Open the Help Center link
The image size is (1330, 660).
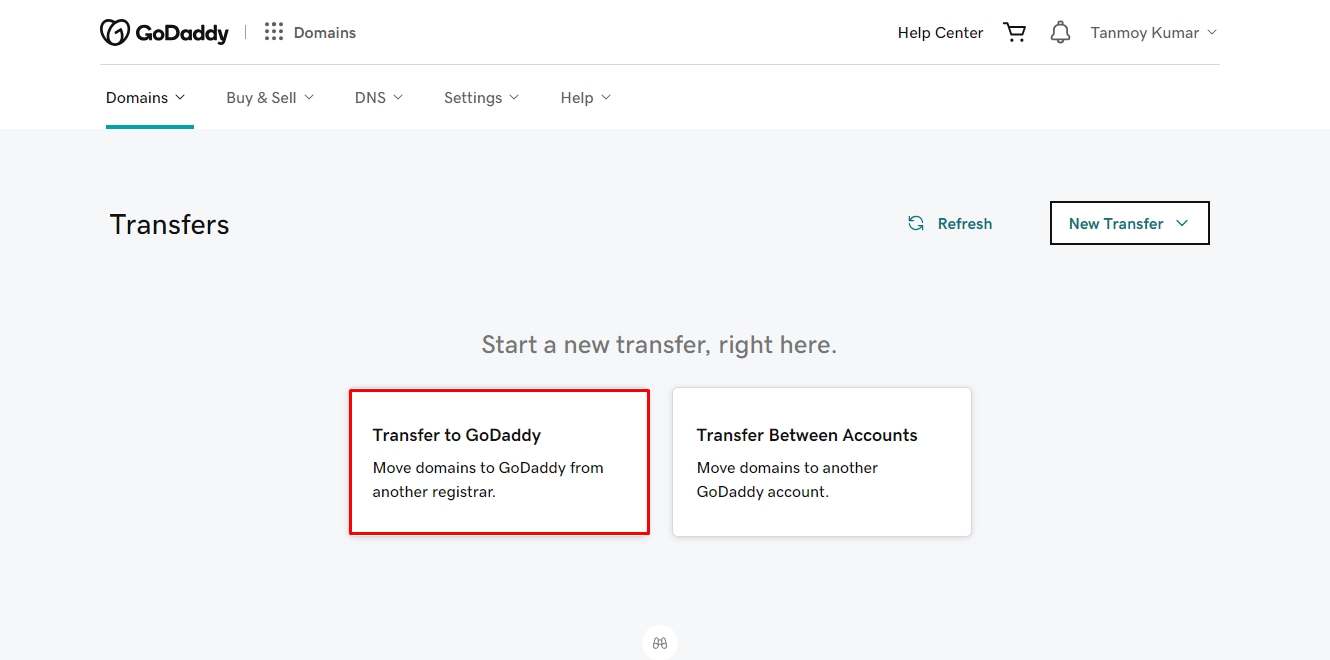[940, 33]
